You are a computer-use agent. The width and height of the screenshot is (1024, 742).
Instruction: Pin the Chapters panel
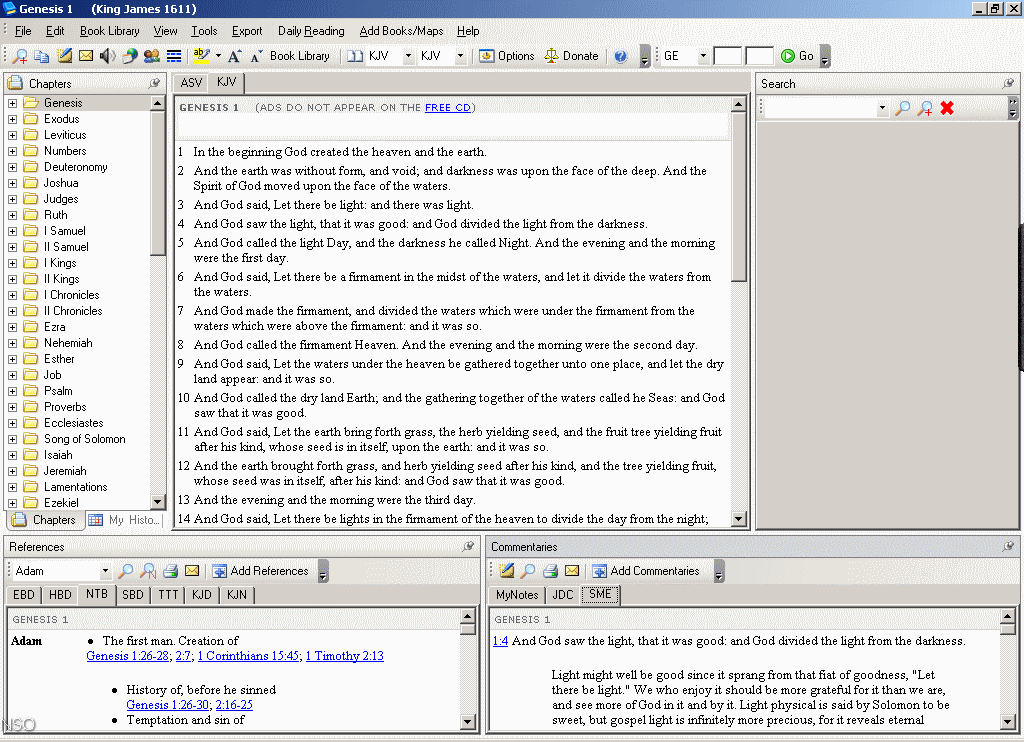[x=154, y=84]
